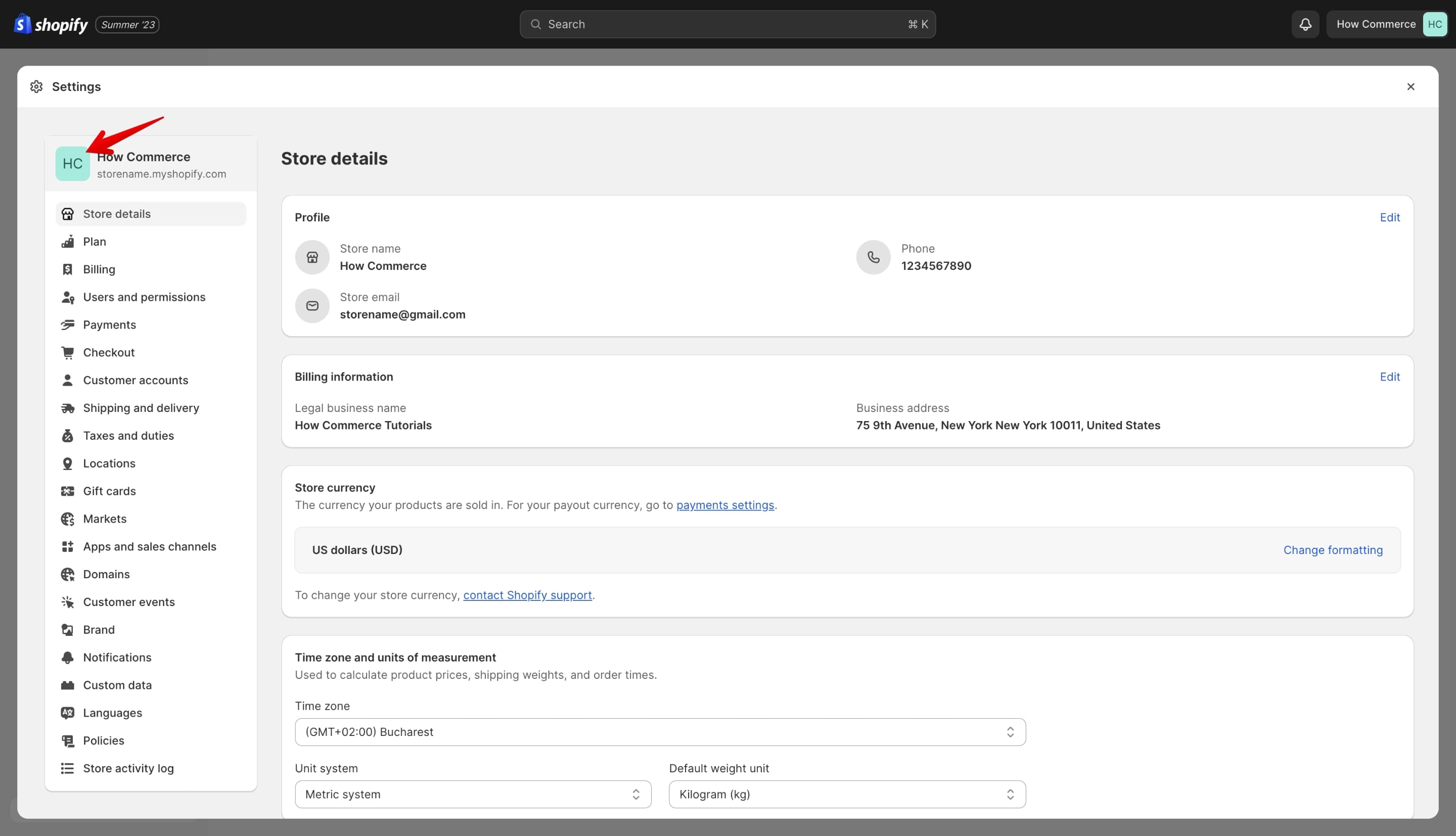The image size is (1456, 836).
Task: Open the Unit system dropdown
Action: pyautogui.click(x=473, y=794)
